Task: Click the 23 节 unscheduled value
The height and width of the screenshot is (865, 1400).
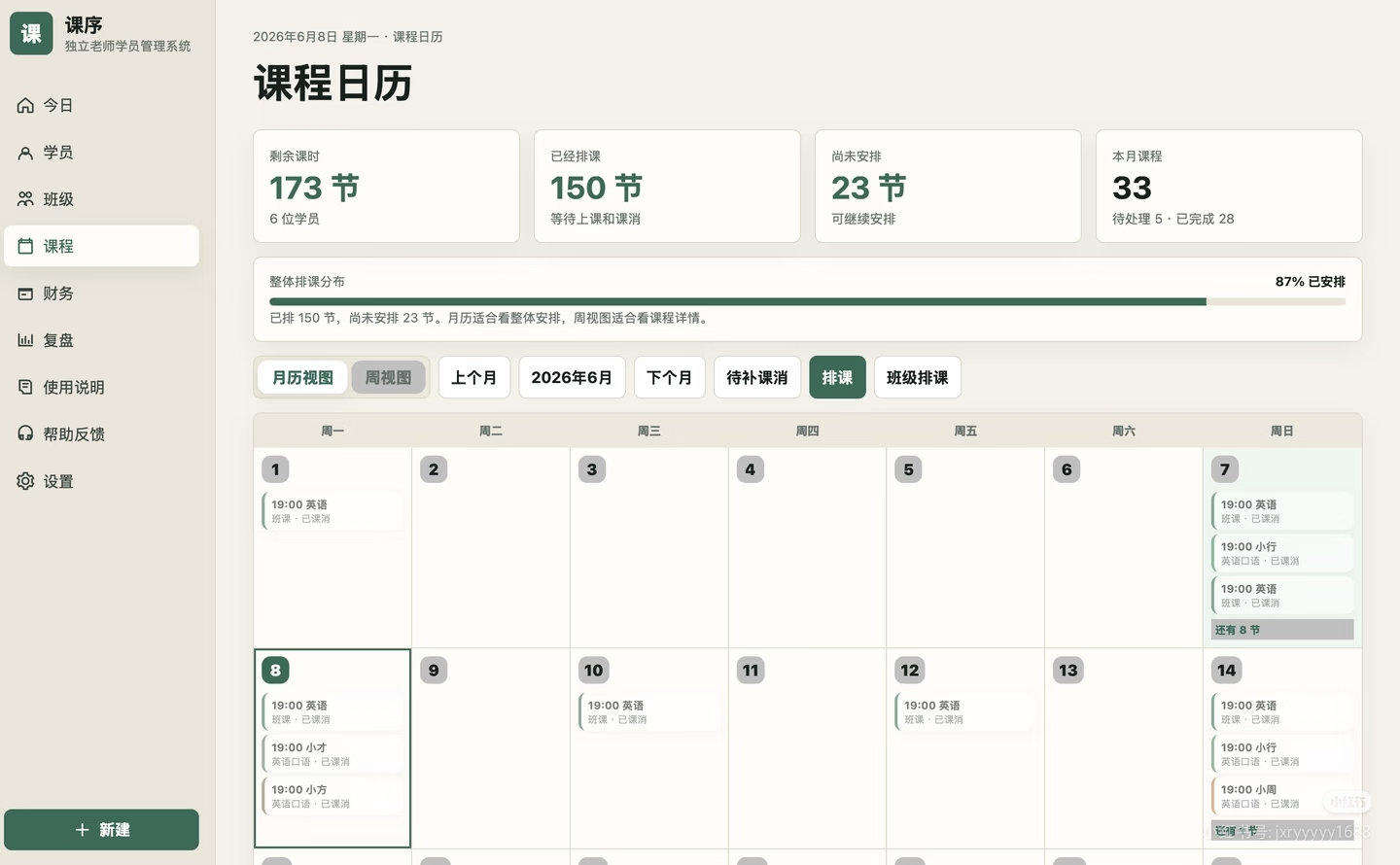Action: pyautogui.click(x=868, y=188)
